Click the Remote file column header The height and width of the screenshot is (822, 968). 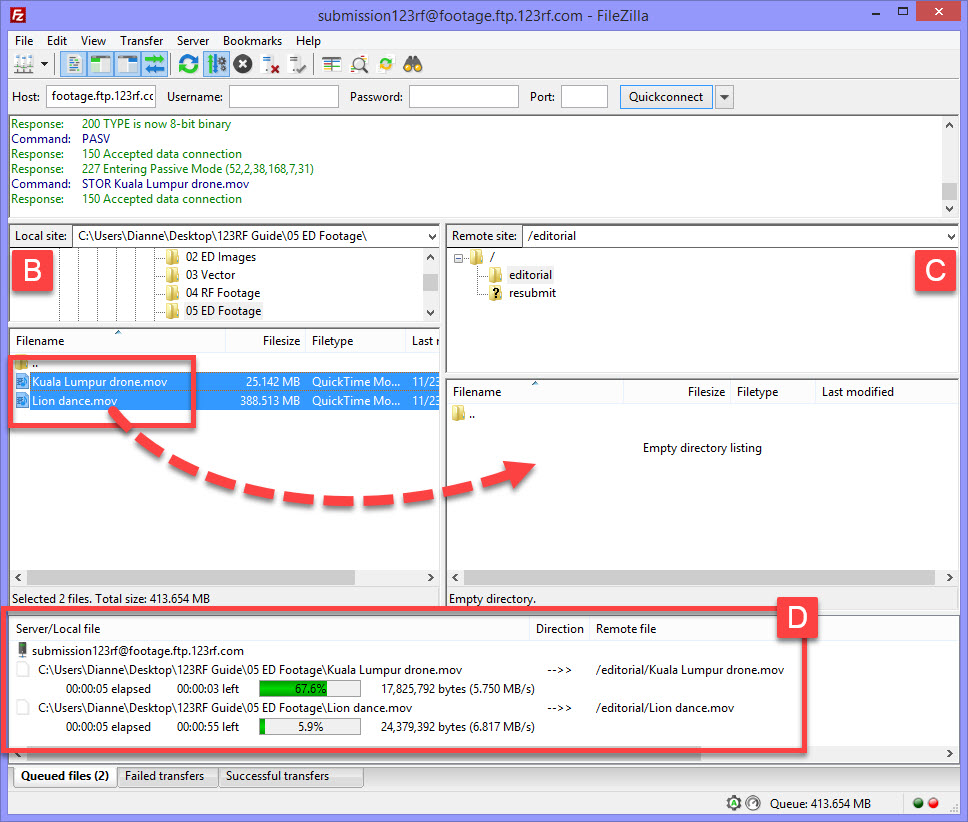[x=625, y=629]
